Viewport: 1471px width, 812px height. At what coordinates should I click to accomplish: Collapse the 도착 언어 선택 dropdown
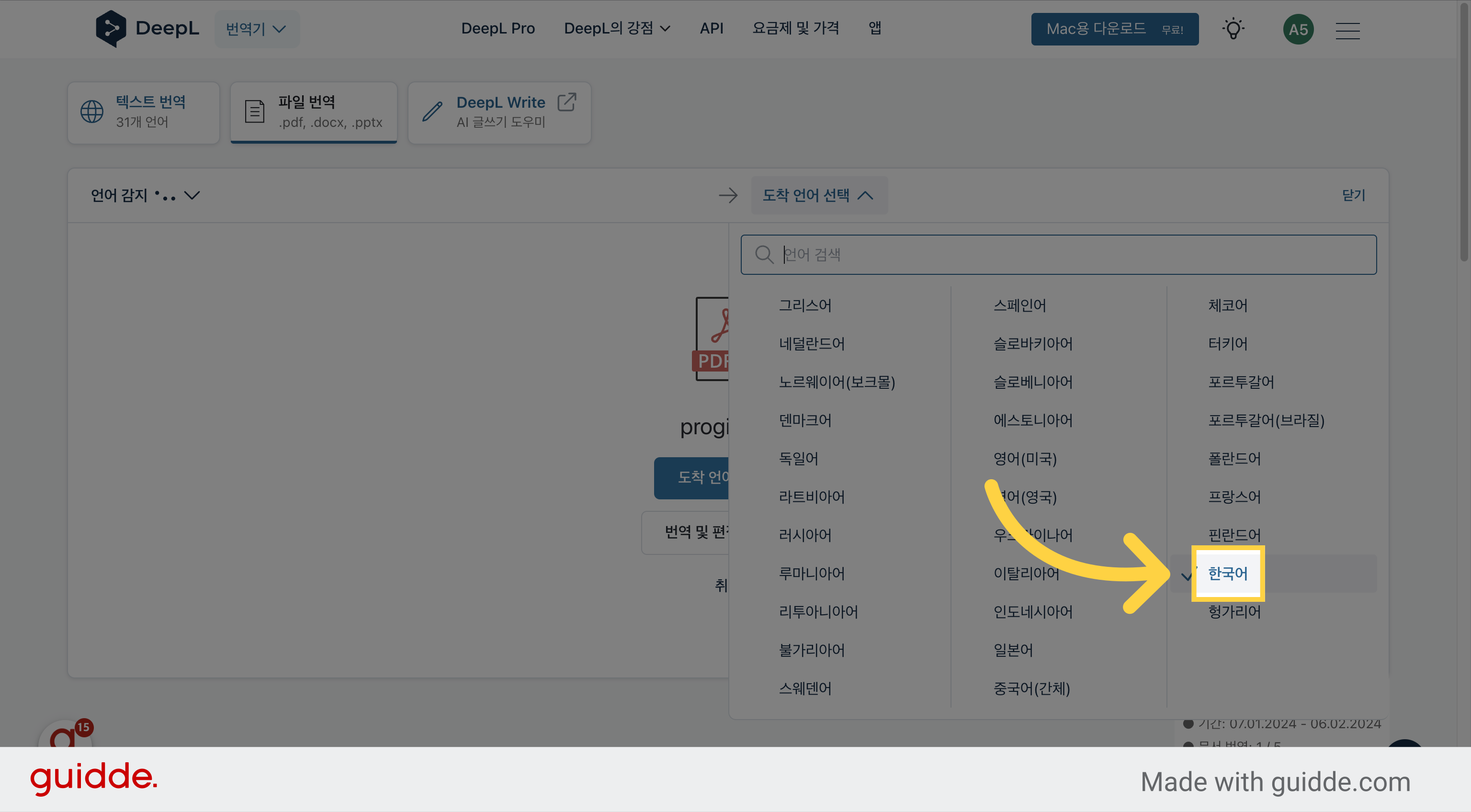pyautogui.click(x=819, y=195)
